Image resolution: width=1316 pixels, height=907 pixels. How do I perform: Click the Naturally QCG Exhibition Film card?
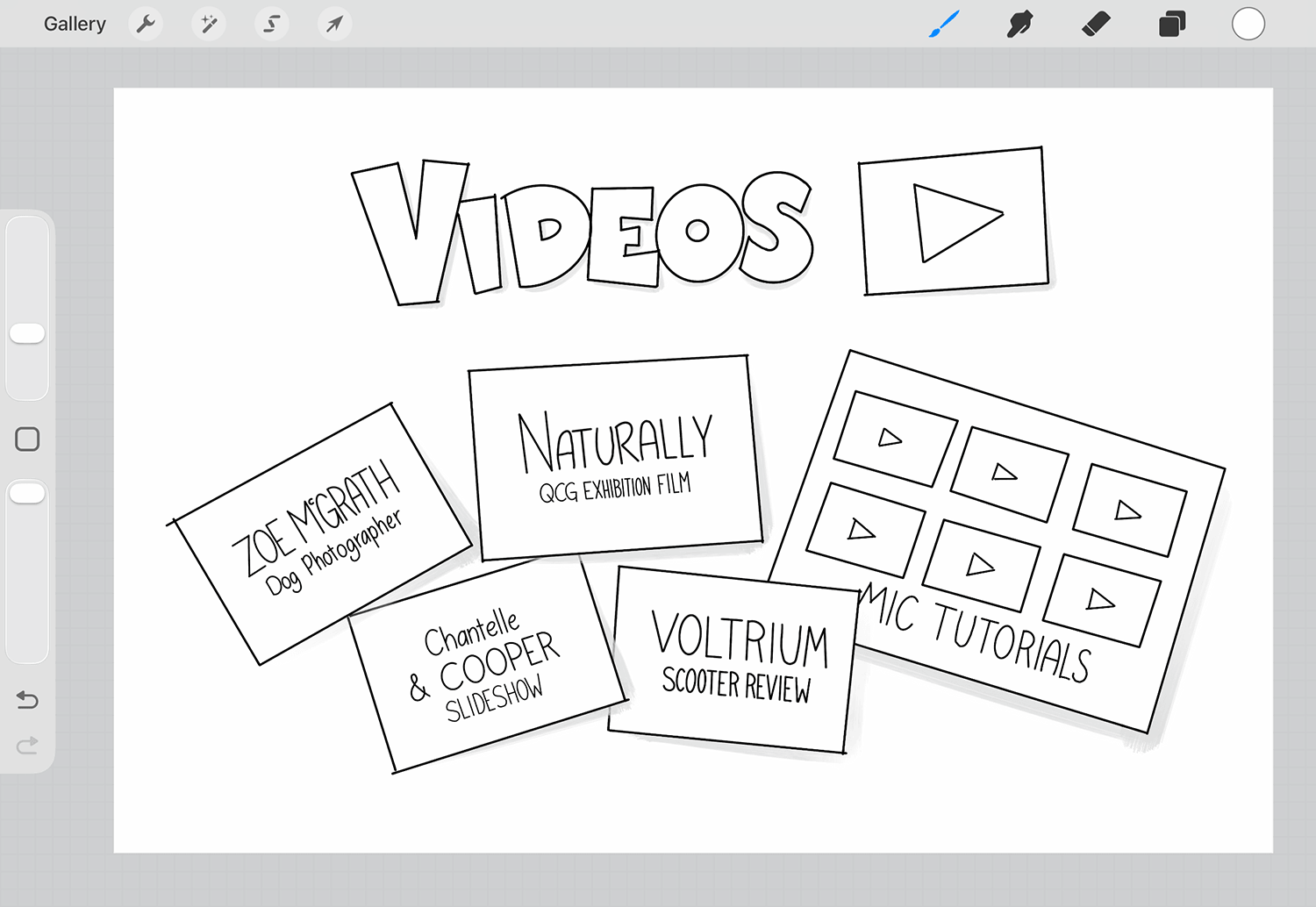pyautogui.click(x=614, y=456)
